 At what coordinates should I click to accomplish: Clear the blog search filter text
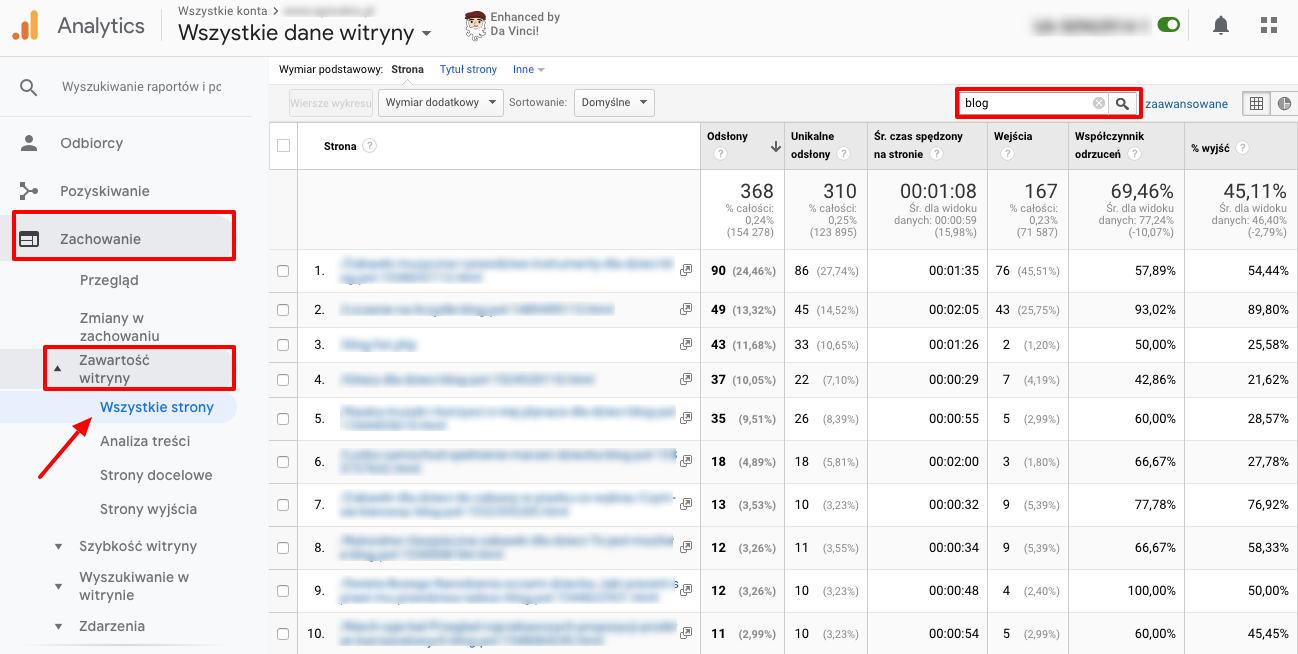[x=1098, y=103]
